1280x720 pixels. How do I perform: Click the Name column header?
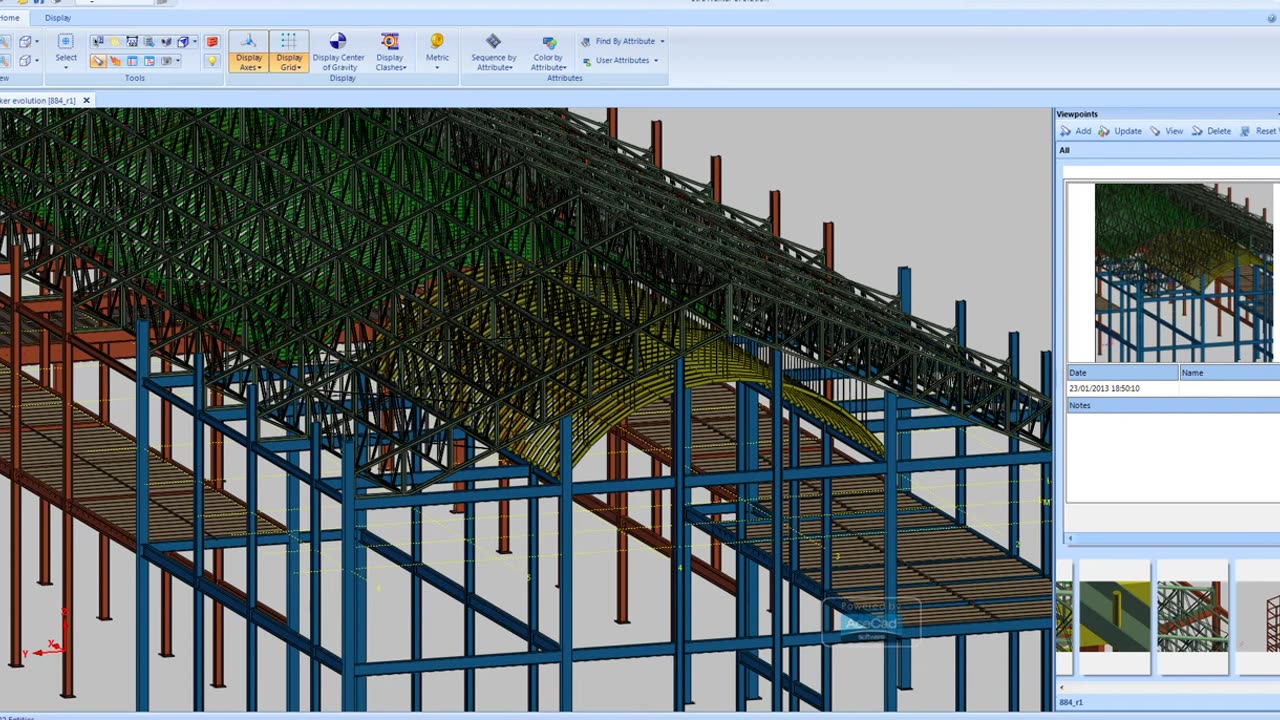tap(1230, 373)
